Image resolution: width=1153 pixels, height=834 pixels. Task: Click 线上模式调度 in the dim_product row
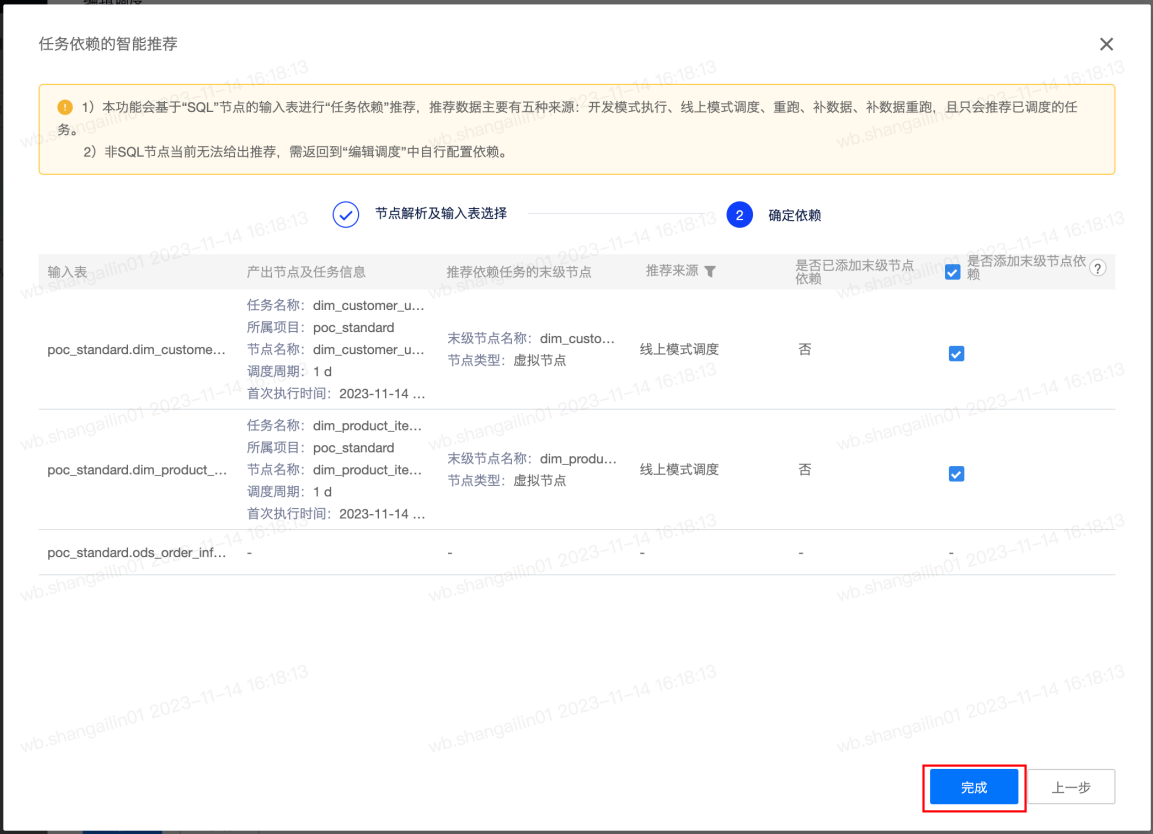coord(679,469)
